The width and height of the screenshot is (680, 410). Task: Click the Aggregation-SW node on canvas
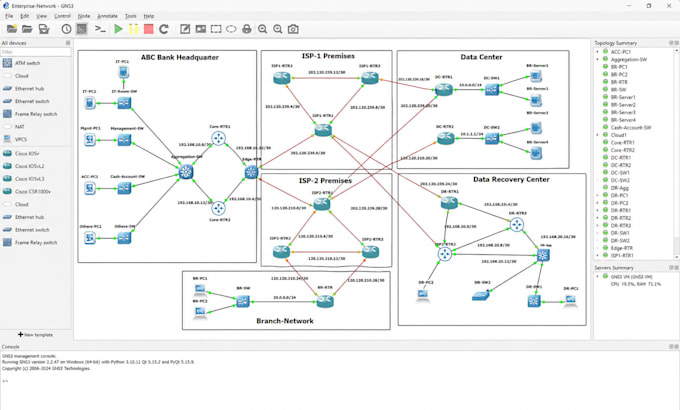pyautogui.click(x=186, y=172)
